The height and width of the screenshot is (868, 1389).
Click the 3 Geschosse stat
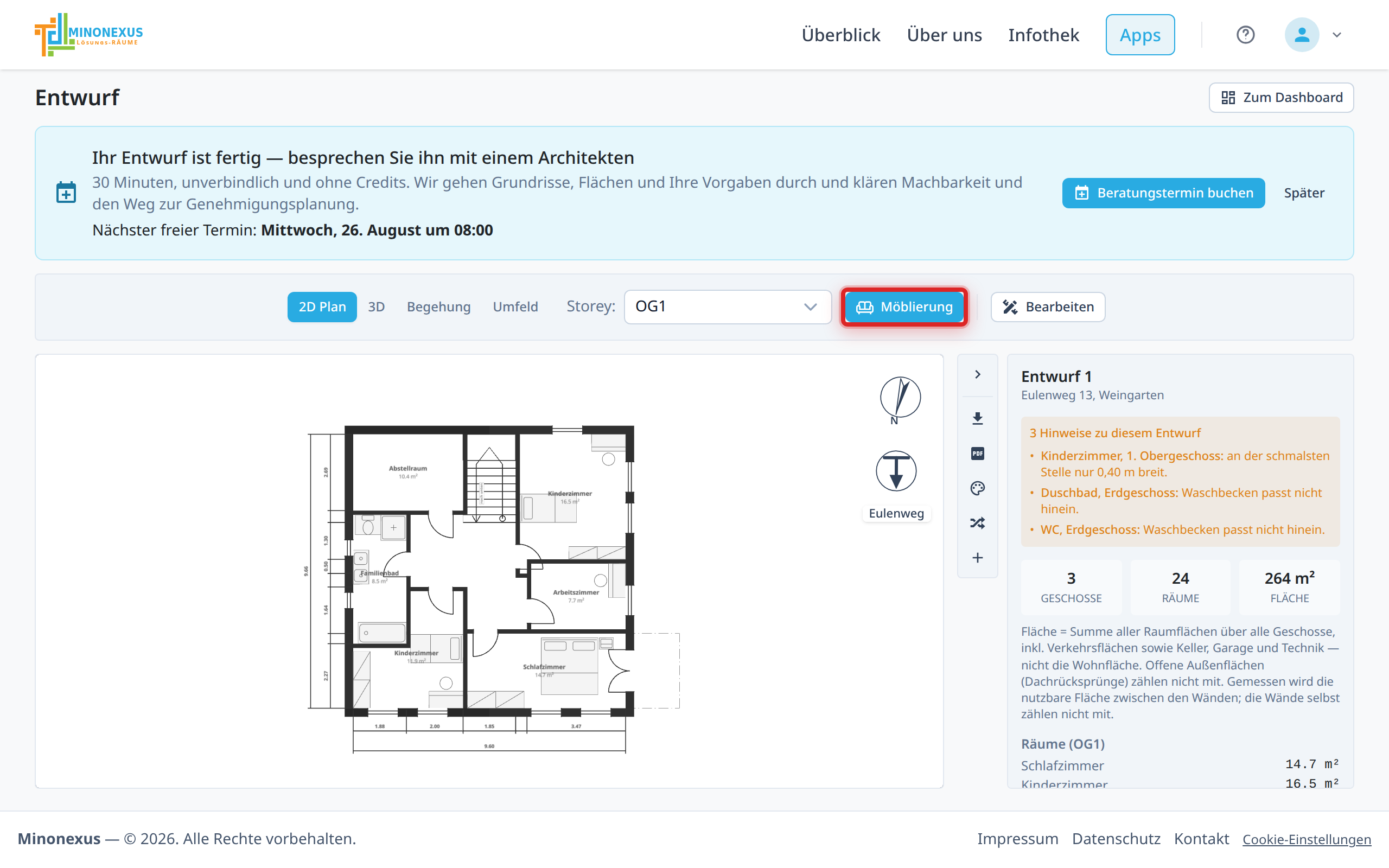(1071, 588)
